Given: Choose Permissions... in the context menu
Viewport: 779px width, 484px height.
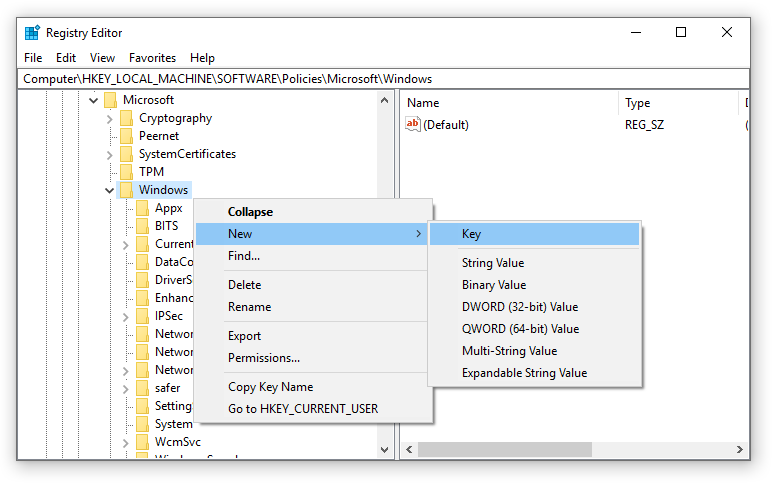Looking at the screenshot, I should tap(313, 358).
